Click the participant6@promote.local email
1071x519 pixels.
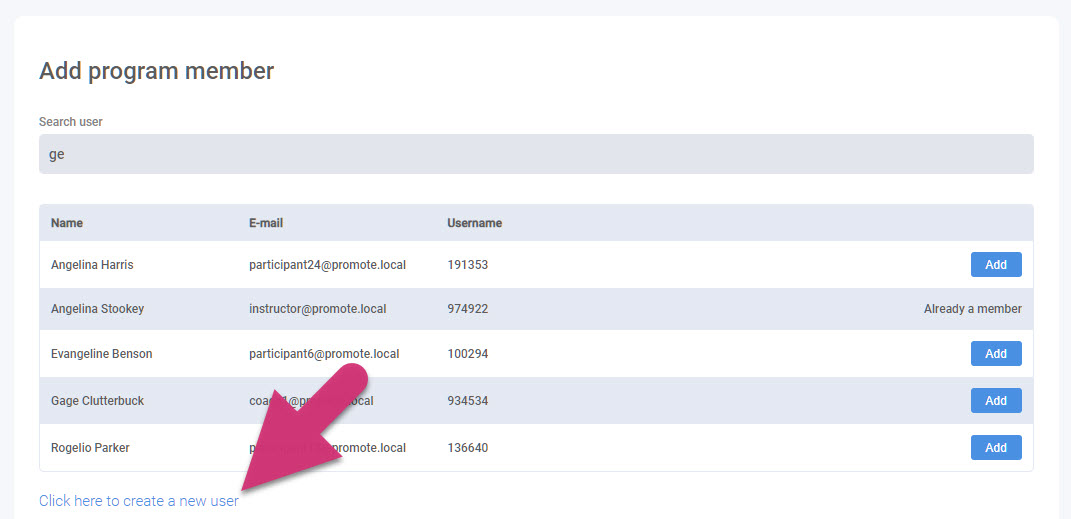[x=324, y=354]
